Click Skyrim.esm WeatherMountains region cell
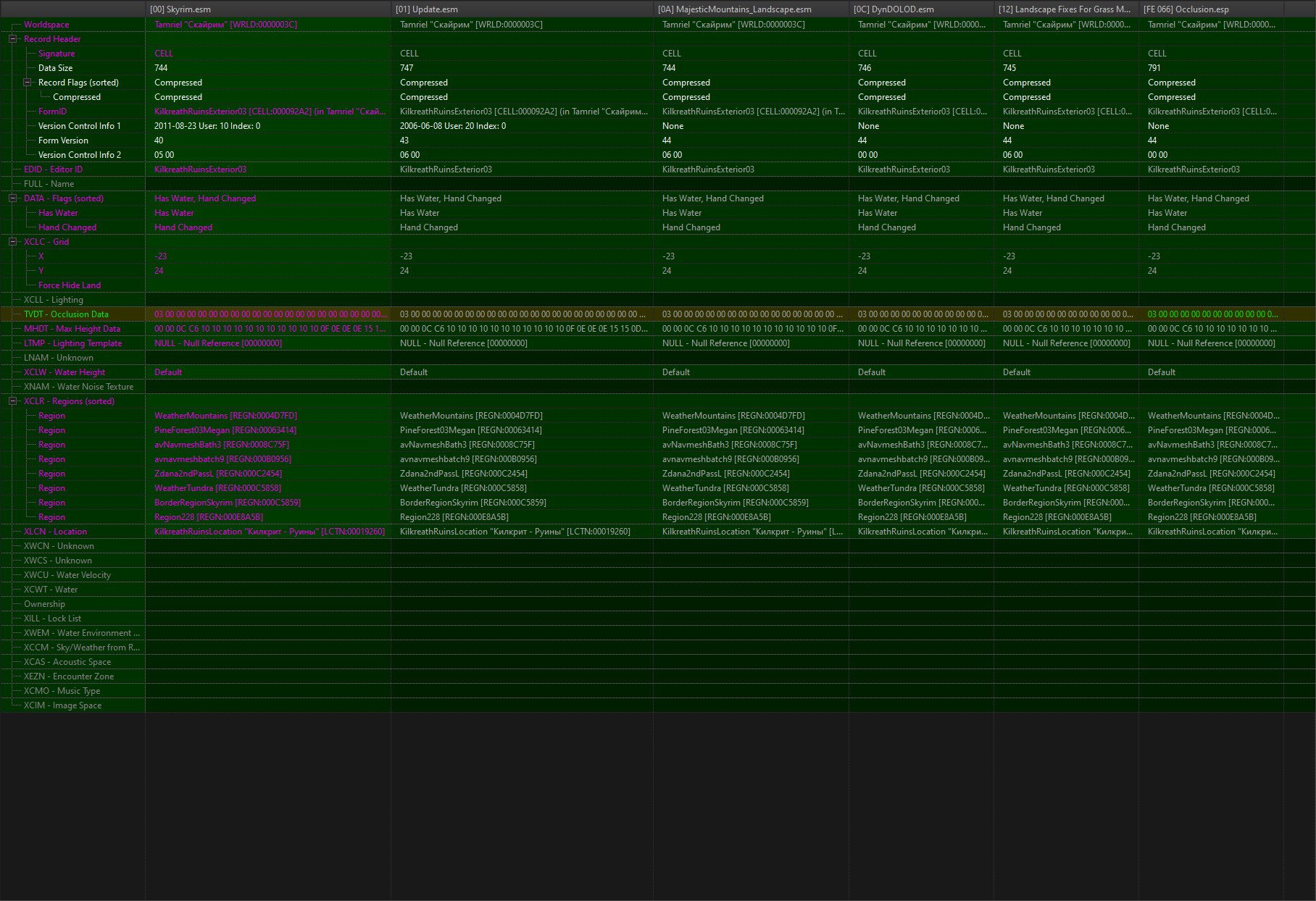The image size is (1316, 901). [x=226, y=416]
